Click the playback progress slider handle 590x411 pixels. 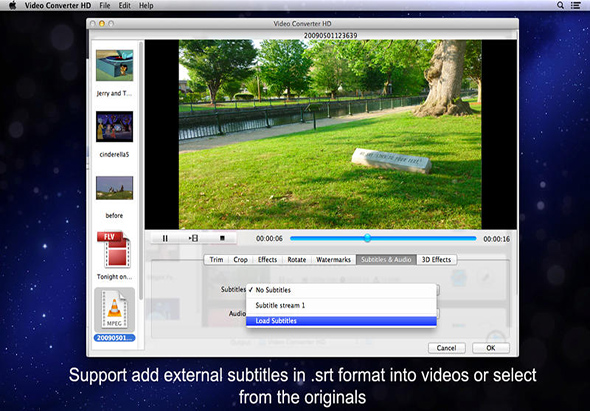coord(367,238)
